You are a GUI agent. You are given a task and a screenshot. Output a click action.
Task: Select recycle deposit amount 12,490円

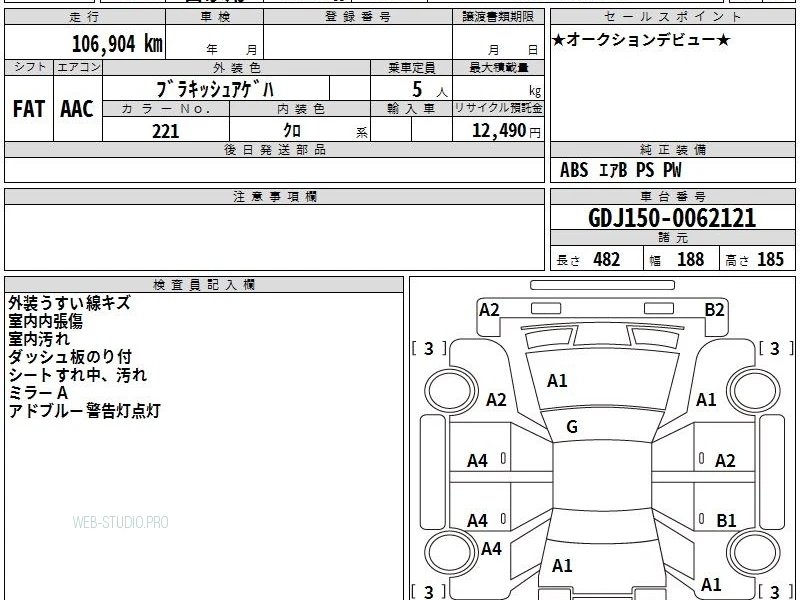click(506, 131)
